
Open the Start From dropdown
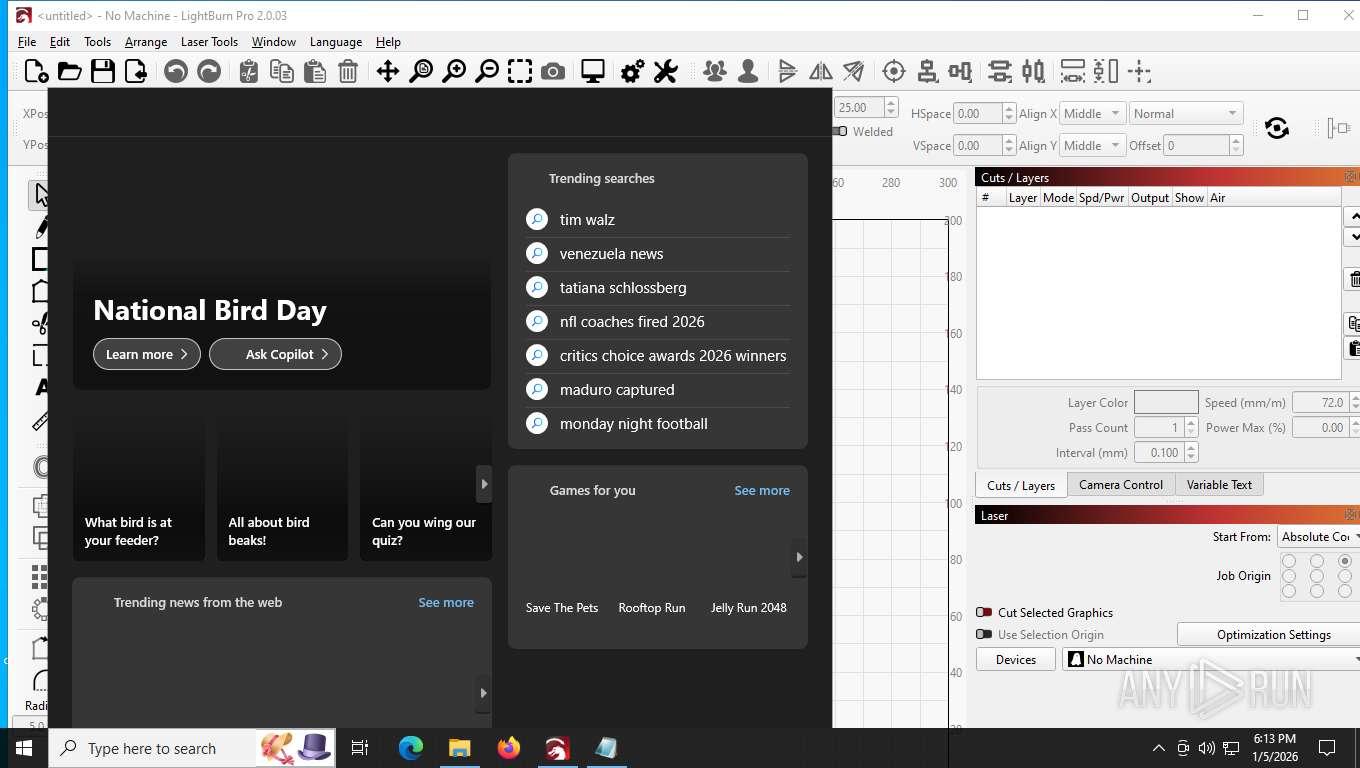click(1319, 536)
